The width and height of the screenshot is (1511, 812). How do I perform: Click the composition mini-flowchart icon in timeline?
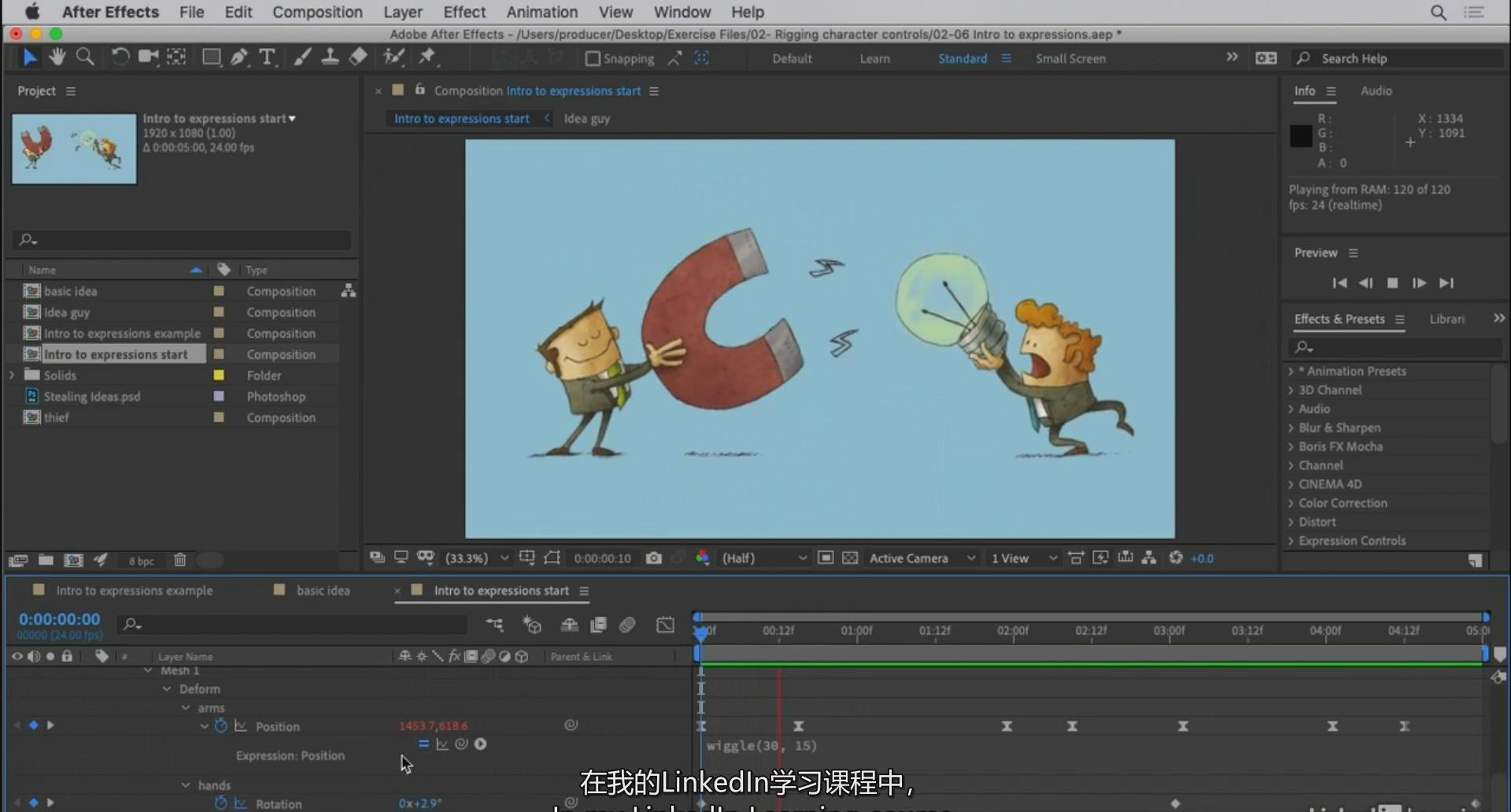(x=494, y=625)
